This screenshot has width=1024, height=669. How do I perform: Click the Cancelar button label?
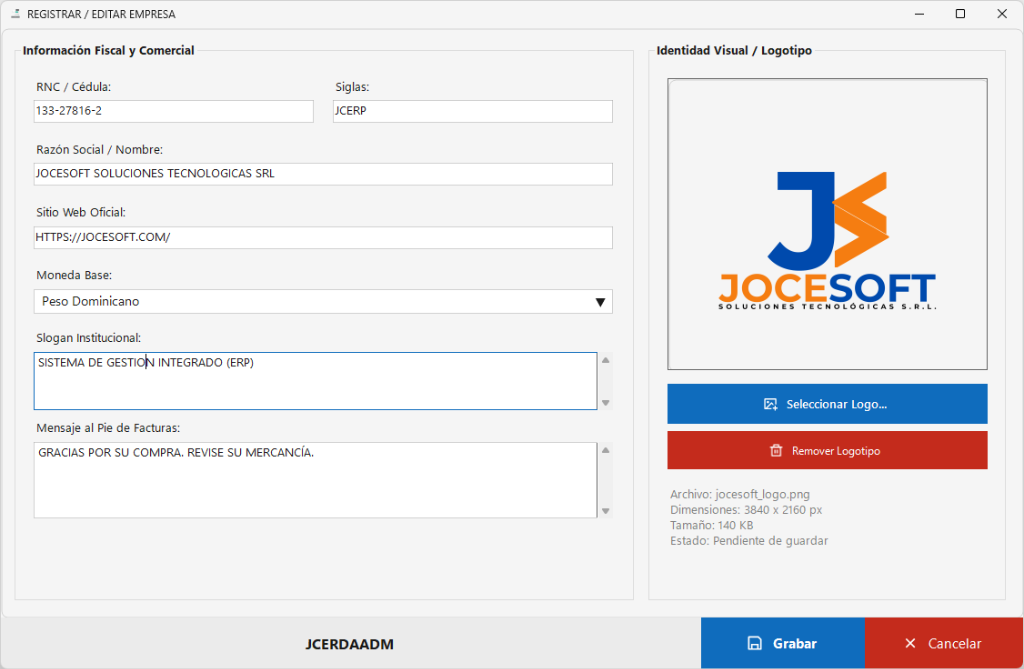[x=955, y=644]
